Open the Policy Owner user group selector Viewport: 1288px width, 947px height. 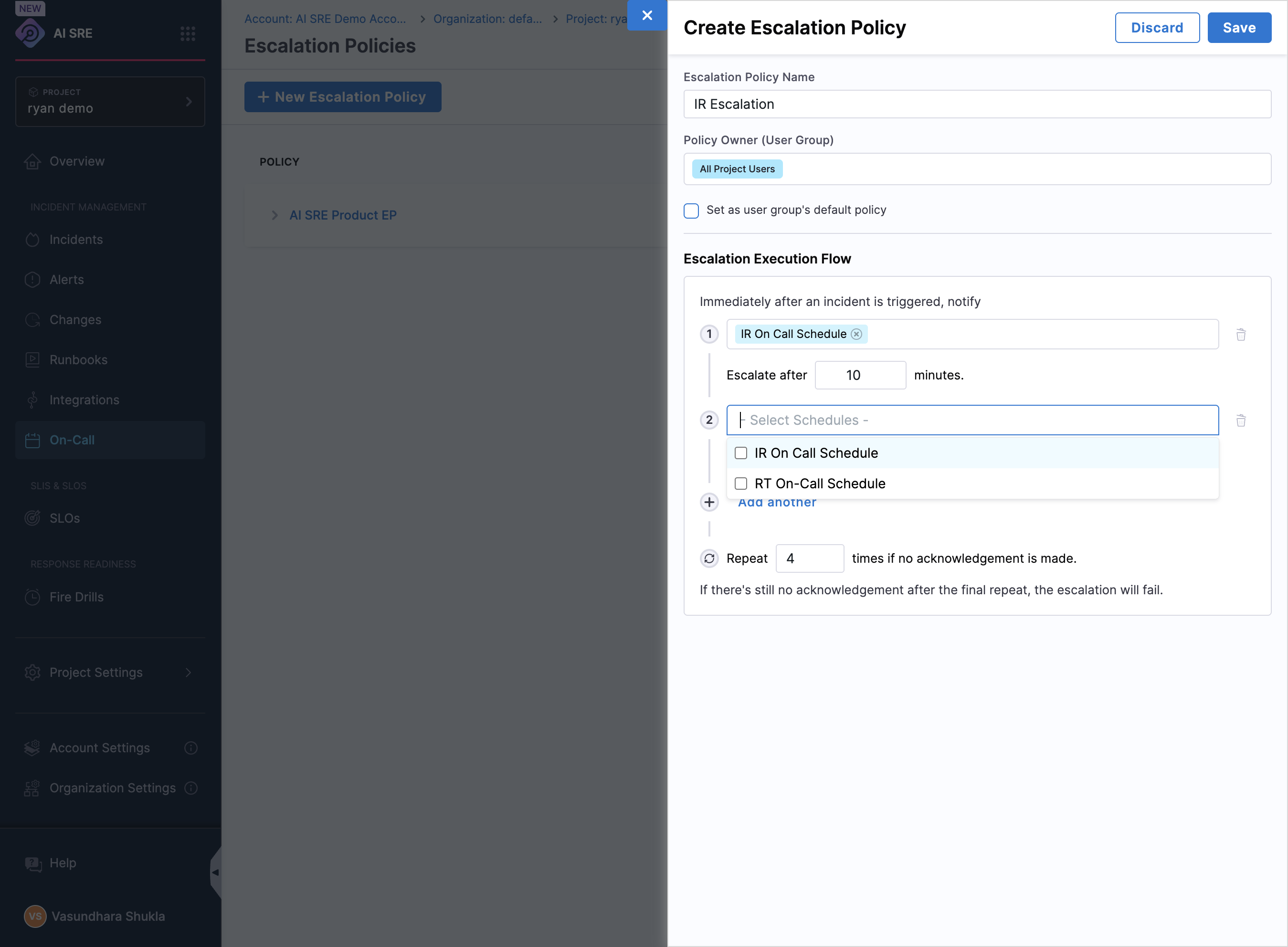coord(977,169)
